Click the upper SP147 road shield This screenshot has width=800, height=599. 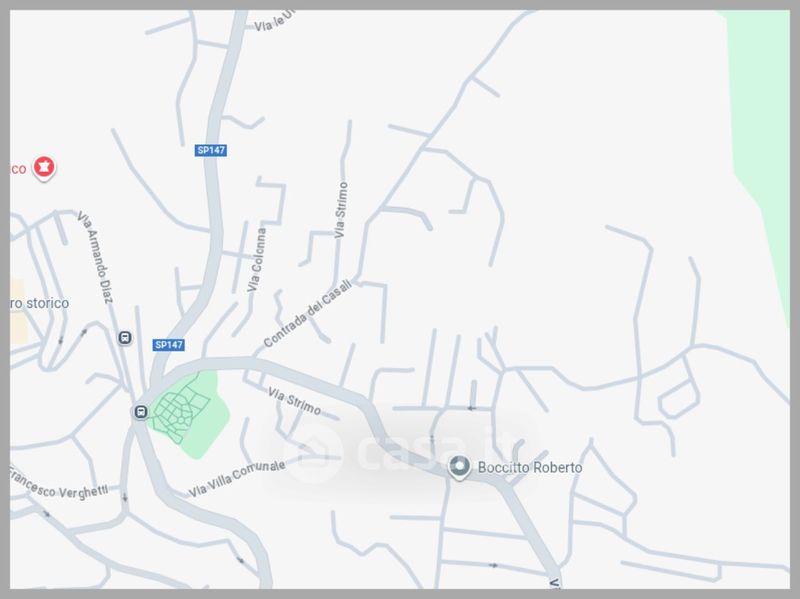click(x=211, y=150)
